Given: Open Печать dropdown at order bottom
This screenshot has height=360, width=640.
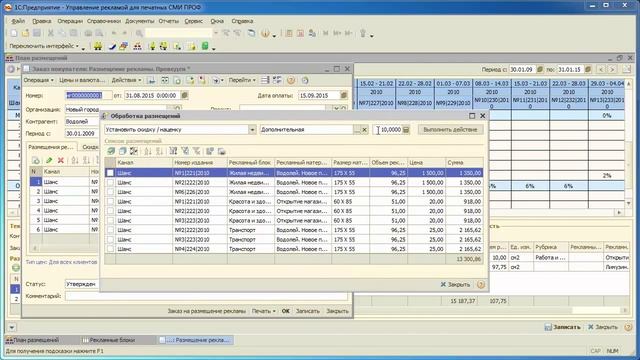Looking at the screenshot, I should pyautogui.click(x=263, y=311).
